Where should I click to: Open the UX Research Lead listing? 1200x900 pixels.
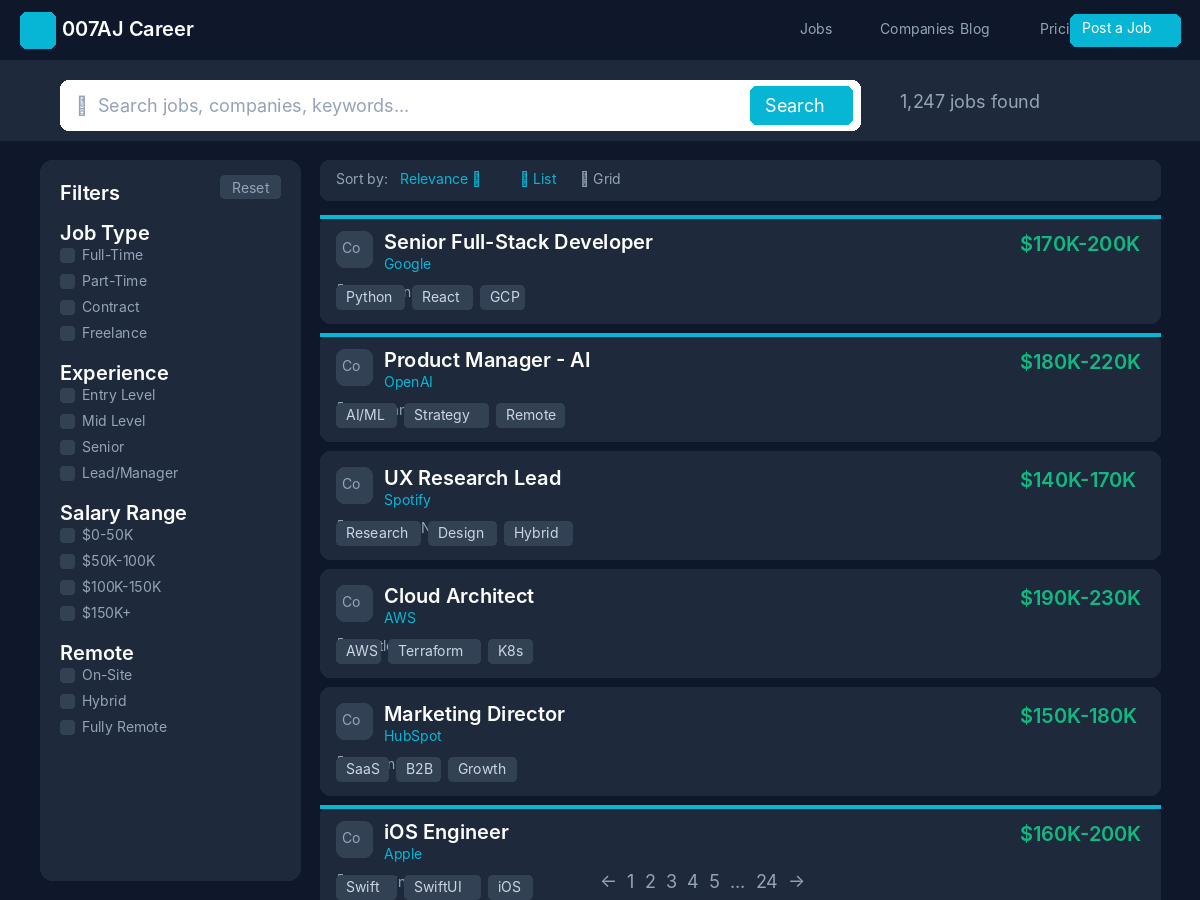tap(472, 478)
